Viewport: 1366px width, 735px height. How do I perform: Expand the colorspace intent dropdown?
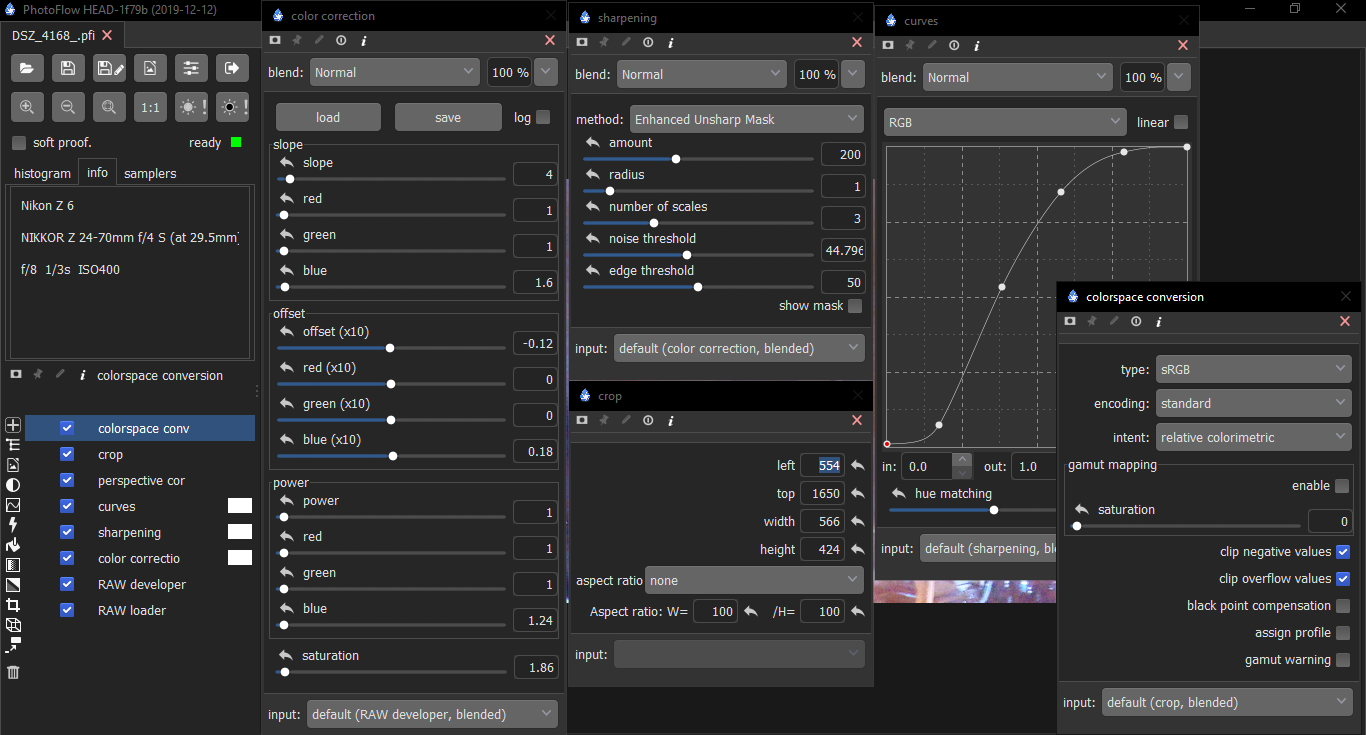(x=1253, y=437)
